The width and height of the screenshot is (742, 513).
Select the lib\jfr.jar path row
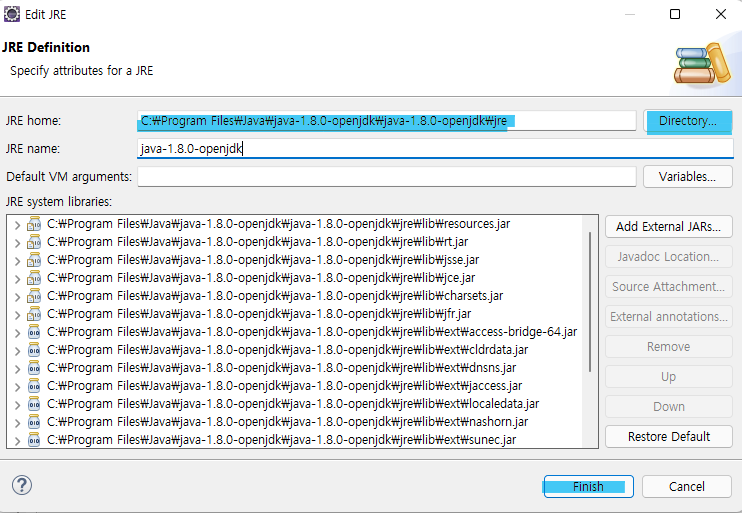[x=259, y=314]
